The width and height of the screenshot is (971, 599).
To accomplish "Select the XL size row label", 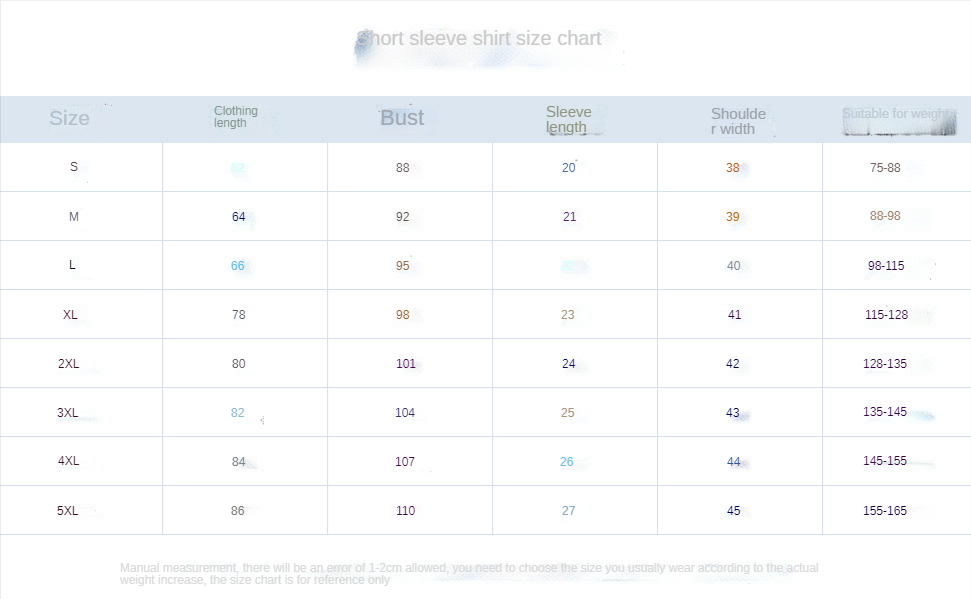I will [70, 315].
